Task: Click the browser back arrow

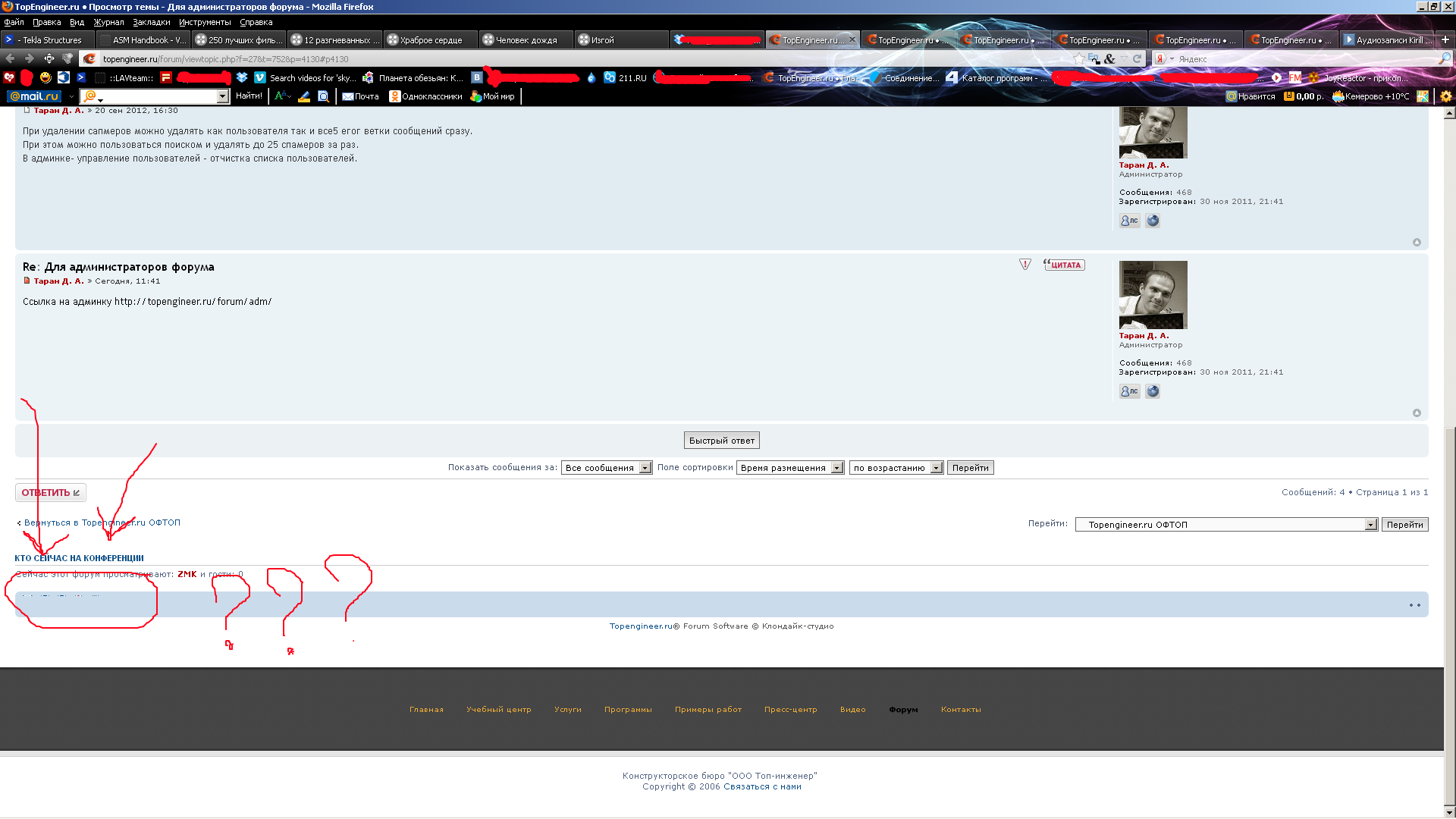Action: pos(10,58)
